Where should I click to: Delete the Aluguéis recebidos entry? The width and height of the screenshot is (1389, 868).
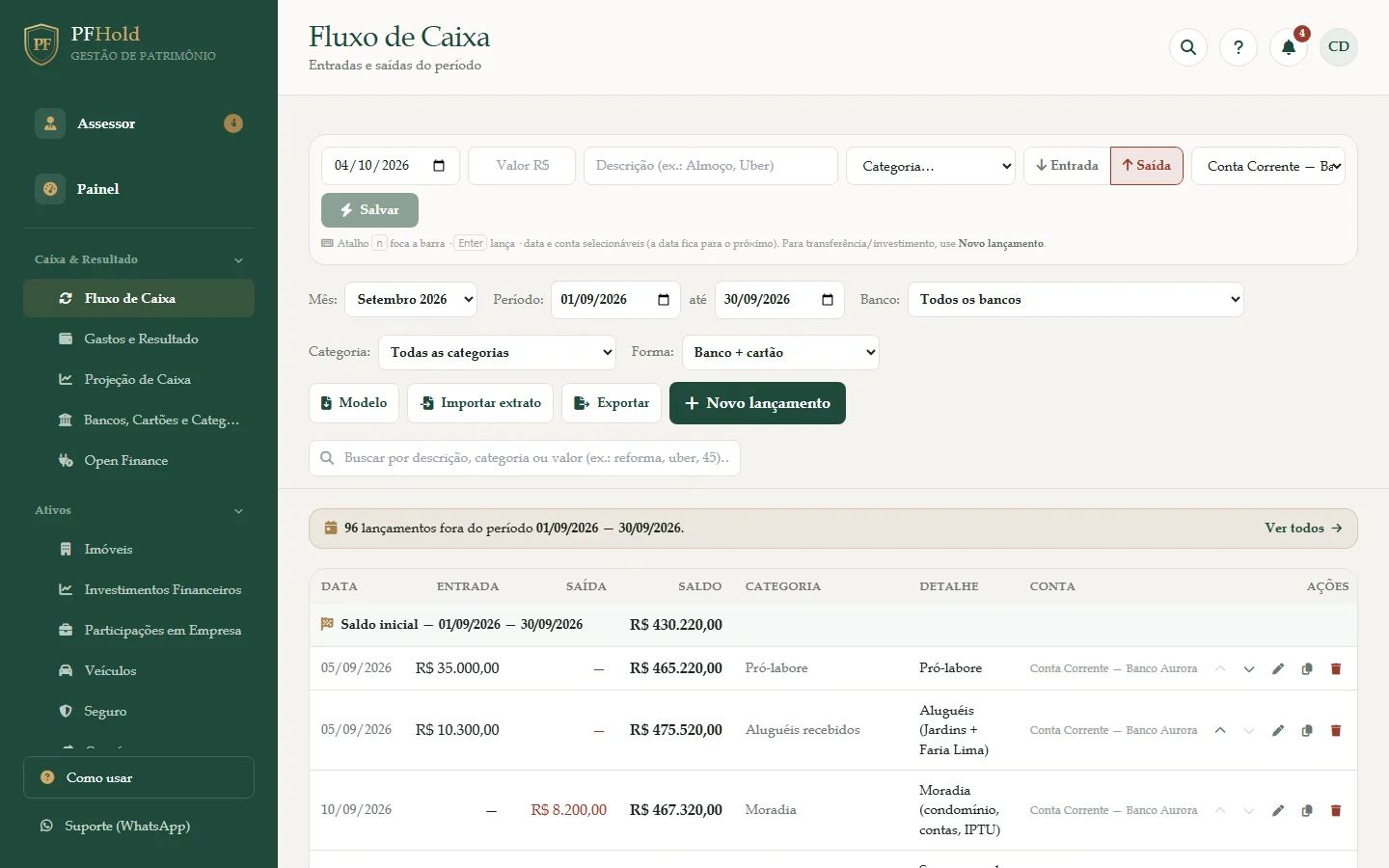[x=1336, y=731]
